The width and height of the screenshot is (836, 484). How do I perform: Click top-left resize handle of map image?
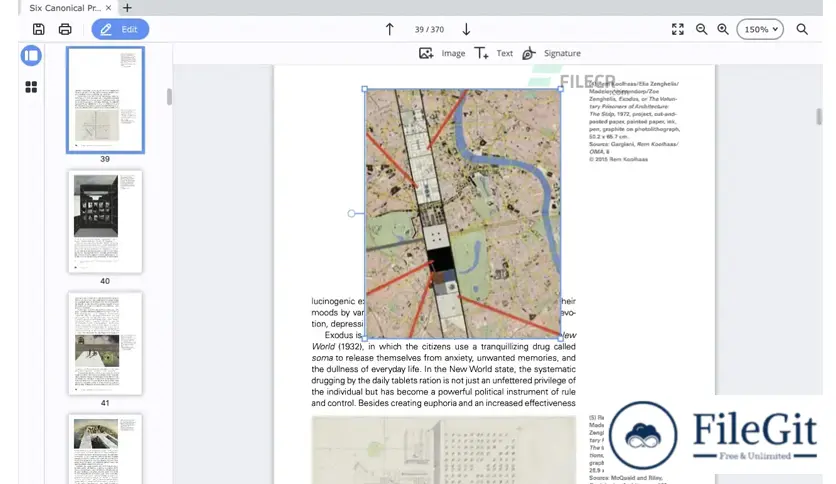tap(365, 89)
